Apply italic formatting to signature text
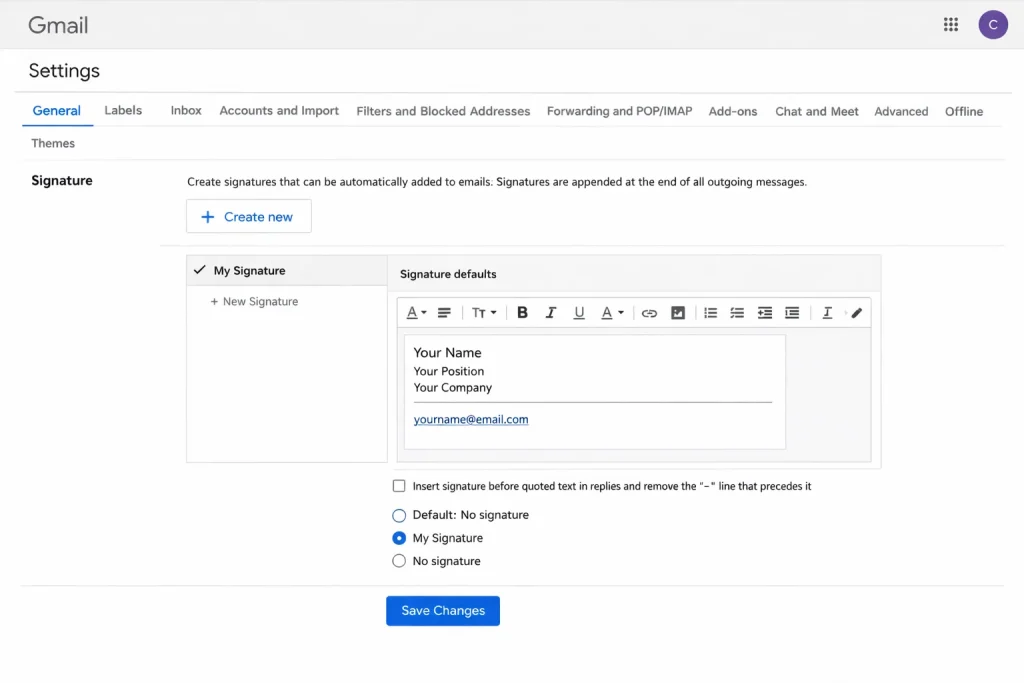 click(550, 313)
